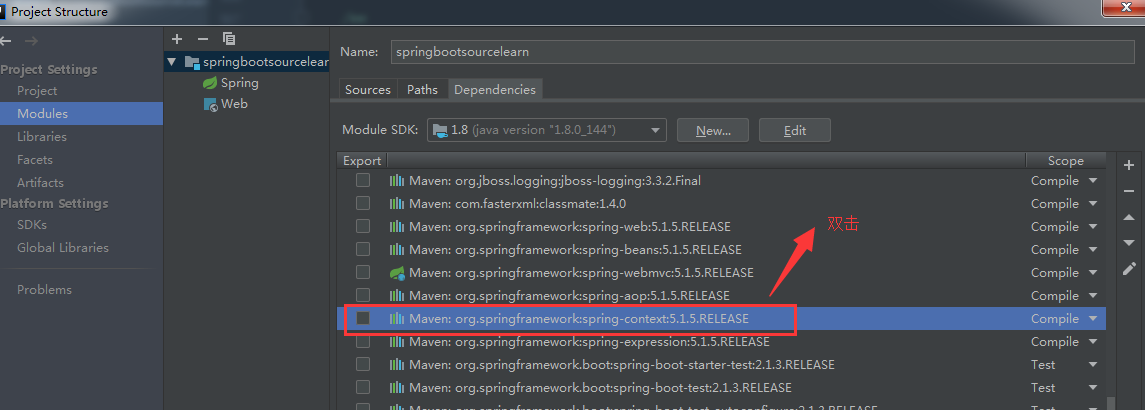Switch to the Paths tab
1145x410 pixels.
(x=423, y=89)
